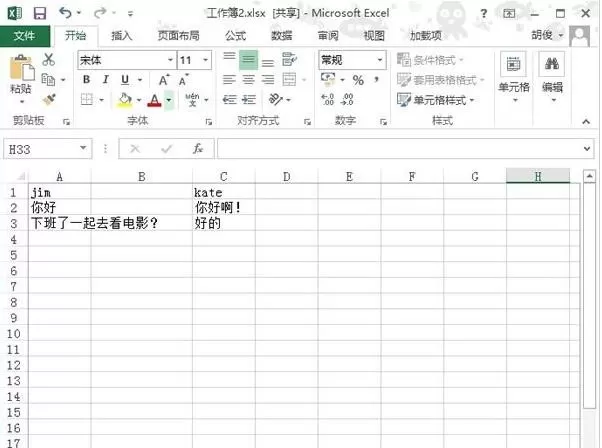Switch to the 数据 Data tab
602x448 pixels.
[282, 36]
